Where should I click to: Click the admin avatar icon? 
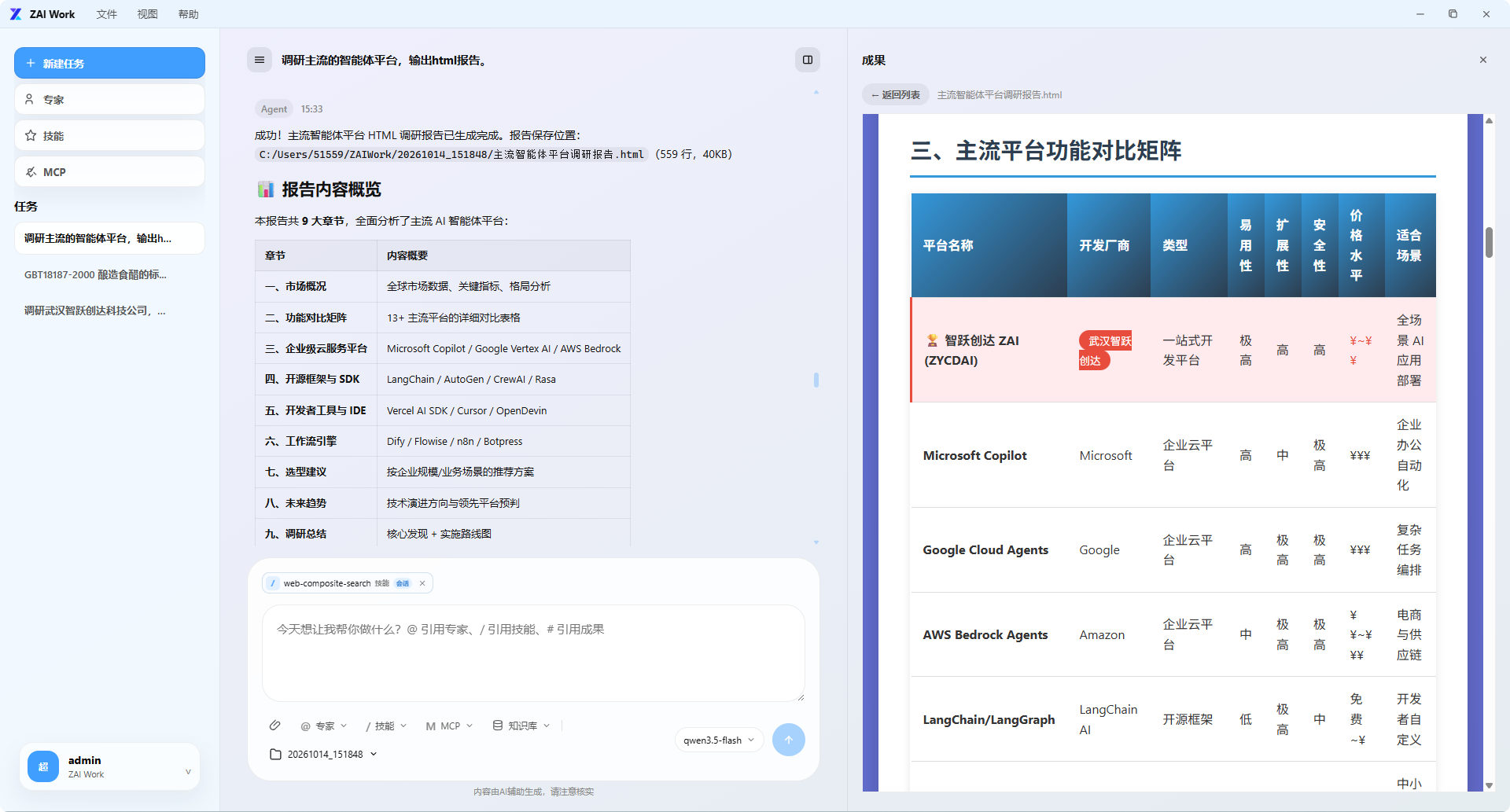click(x=43, y=766)
